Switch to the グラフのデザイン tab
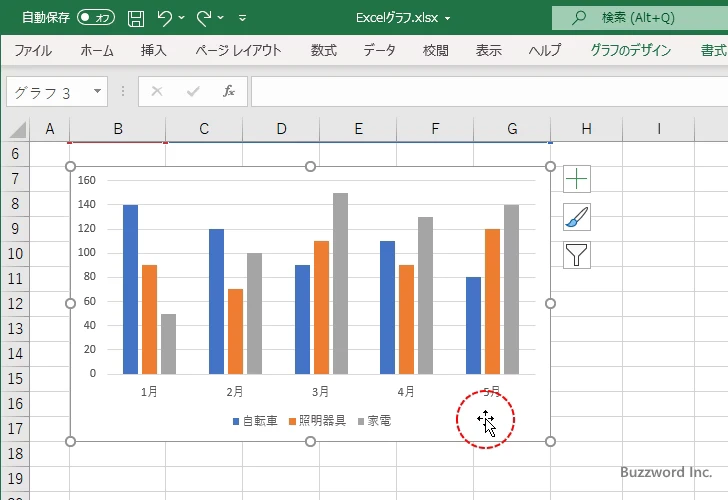Image resolution: width=728 pixels, height=500 pixels. [630, 50]
